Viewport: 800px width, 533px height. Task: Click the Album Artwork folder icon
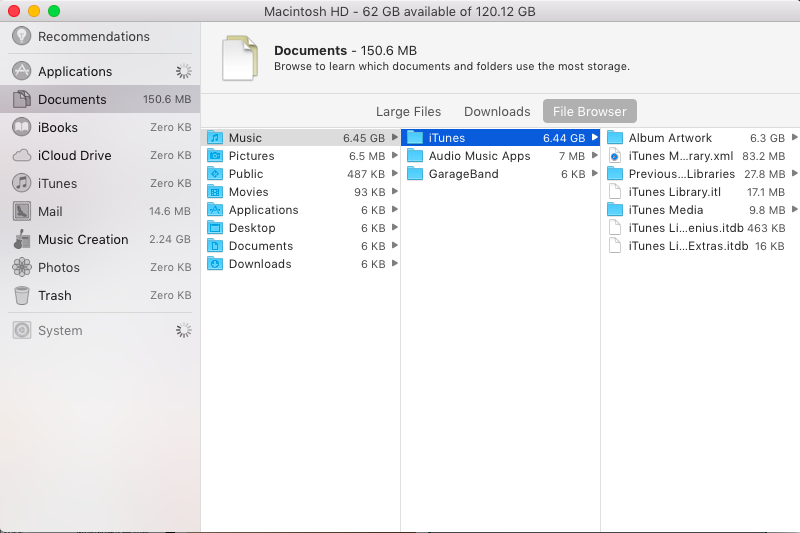[615, 138]
